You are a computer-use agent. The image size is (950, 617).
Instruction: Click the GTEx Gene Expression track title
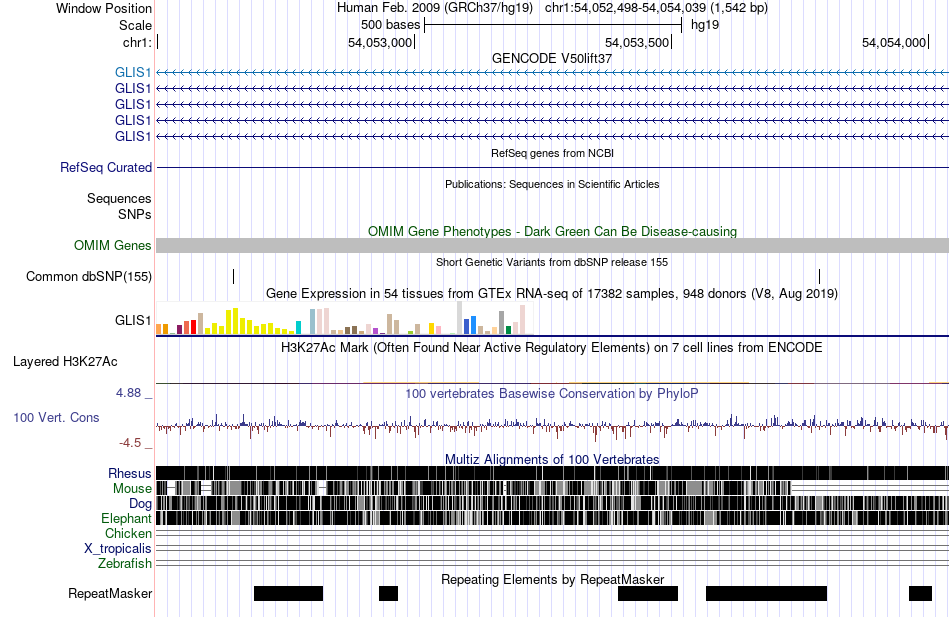(x=552, y=294)
